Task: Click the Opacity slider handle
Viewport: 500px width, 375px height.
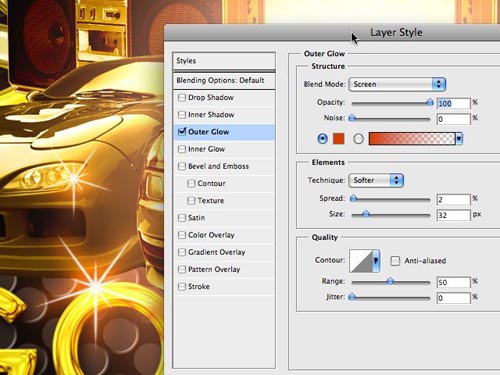Action: pyautogui.click(x=430, y=102)
